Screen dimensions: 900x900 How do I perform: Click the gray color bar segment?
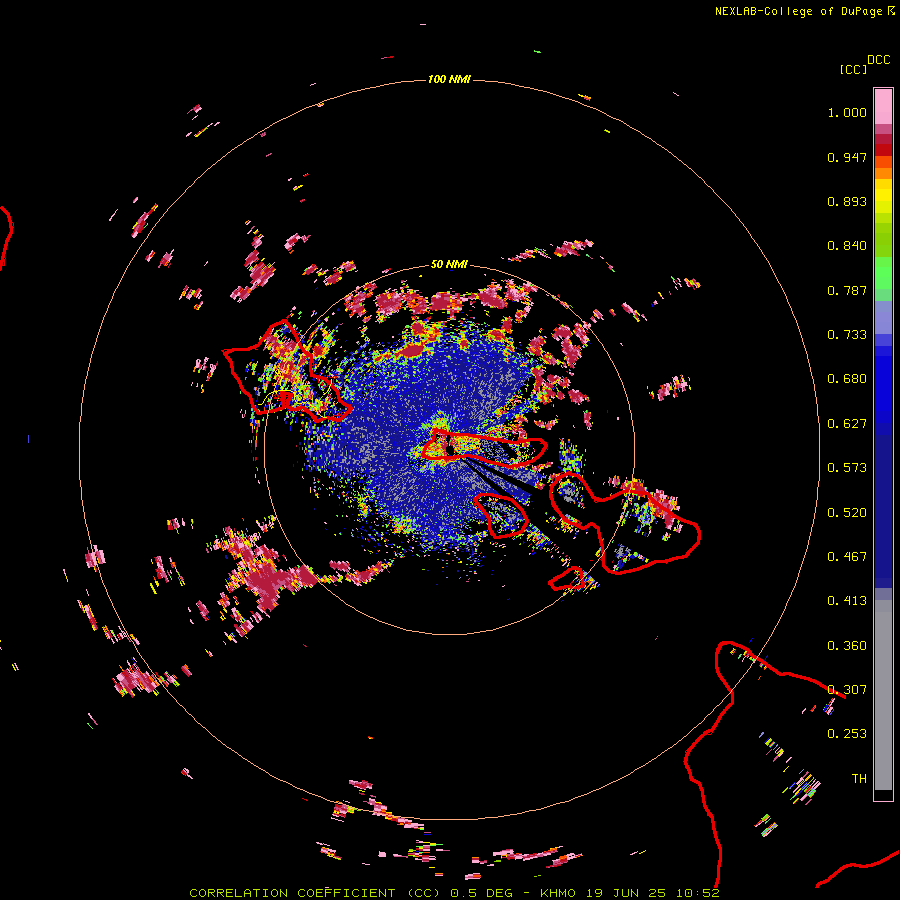tap(883, 695)
